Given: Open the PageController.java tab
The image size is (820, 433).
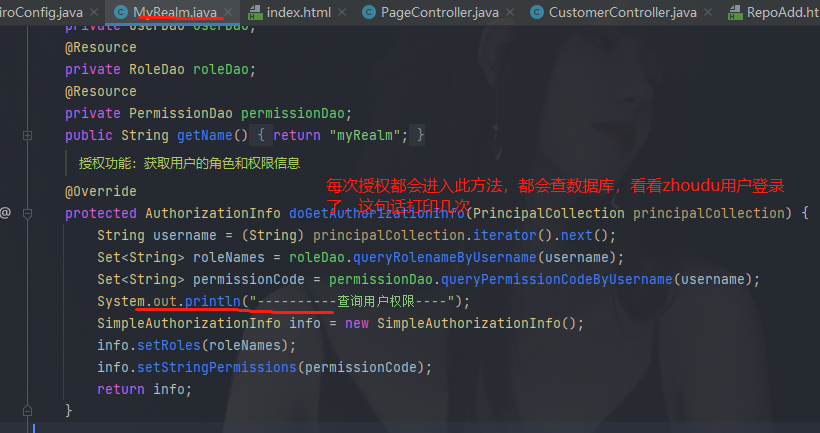Looking at the screenshot, I should pos(438,13).
